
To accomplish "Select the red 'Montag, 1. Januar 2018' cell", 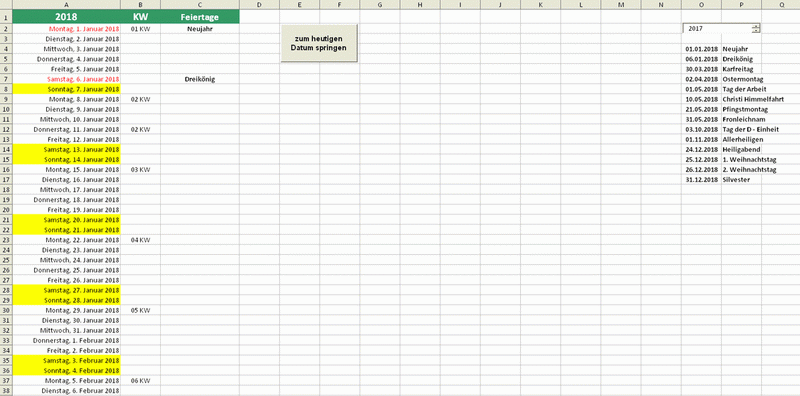I will click(66, 29).
